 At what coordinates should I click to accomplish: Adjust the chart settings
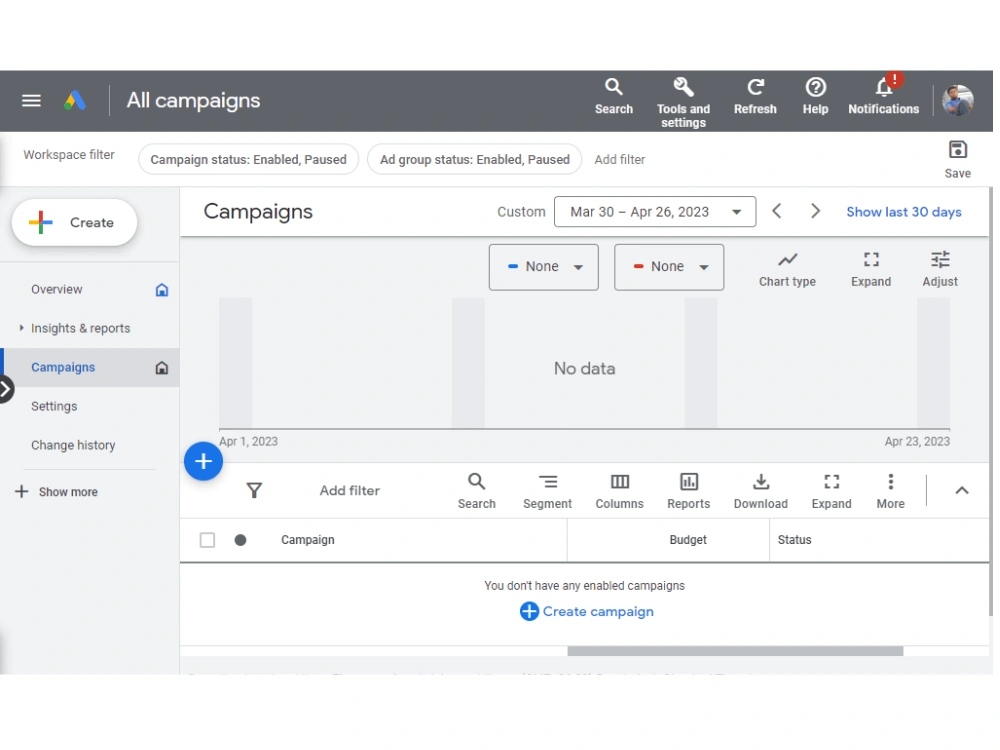point(939,269)
